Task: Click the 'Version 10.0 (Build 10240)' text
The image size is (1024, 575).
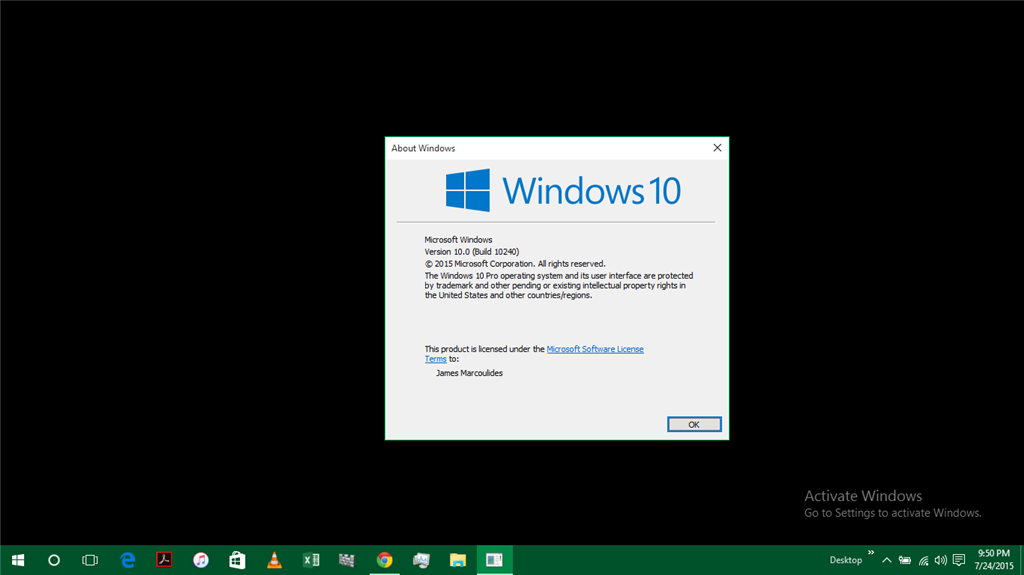Action: point(472,252)
